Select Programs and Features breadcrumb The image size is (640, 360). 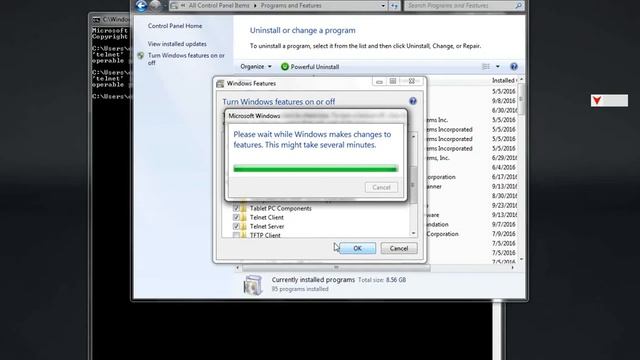(291, 6)
